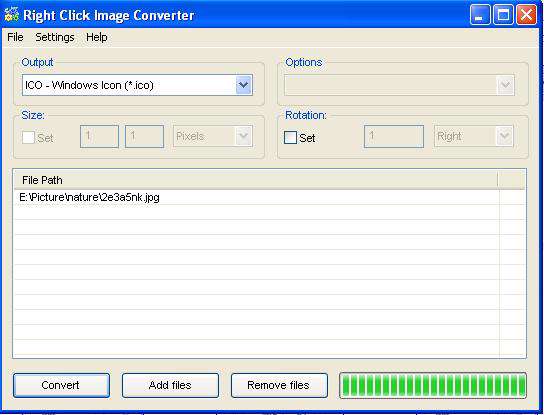The height and width of the screenshot is (415, 544).
Task: Click the Right Click Image Converter title icon
Action: pos(11,15)
